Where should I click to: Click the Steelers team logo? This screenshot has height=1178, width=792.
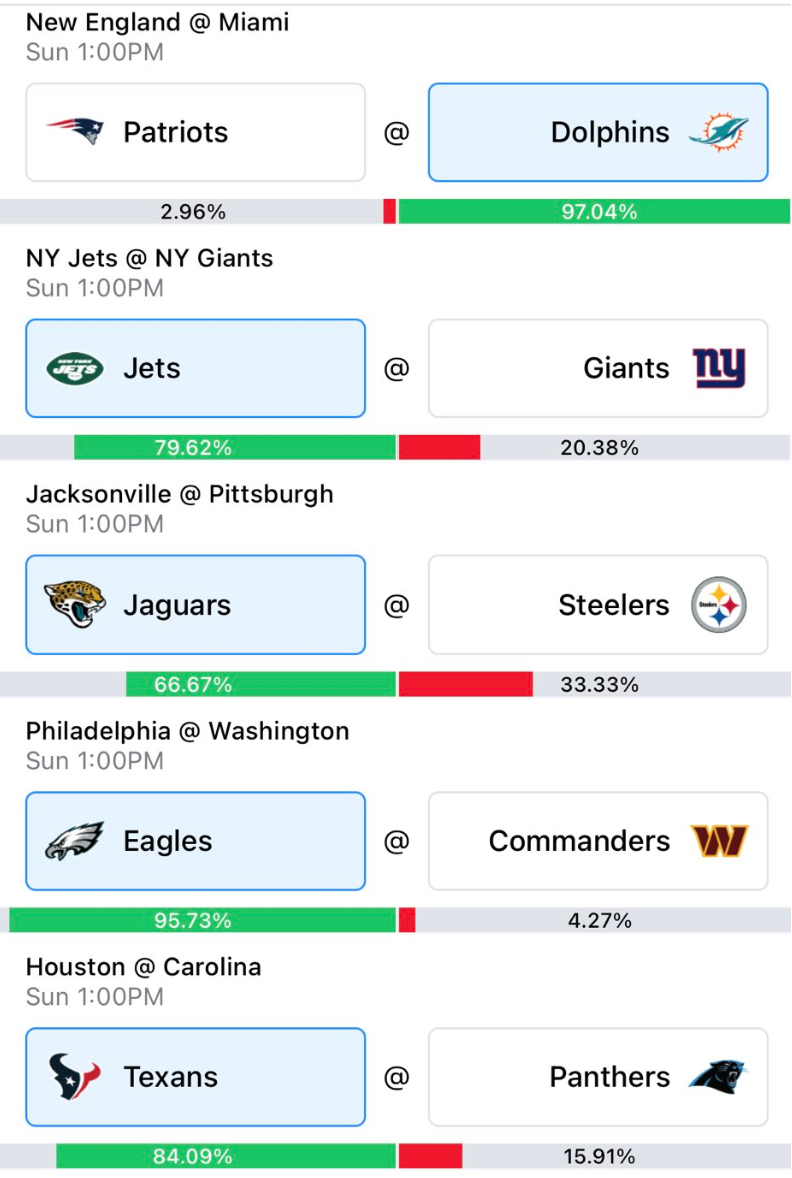719,605
